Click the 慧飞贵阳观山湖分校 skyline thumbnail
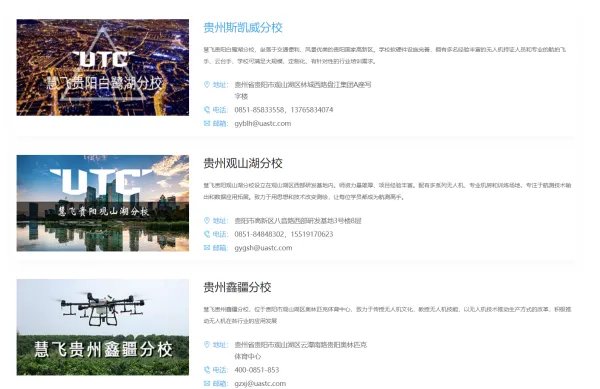The image size is (600, 389). [103, 203]
